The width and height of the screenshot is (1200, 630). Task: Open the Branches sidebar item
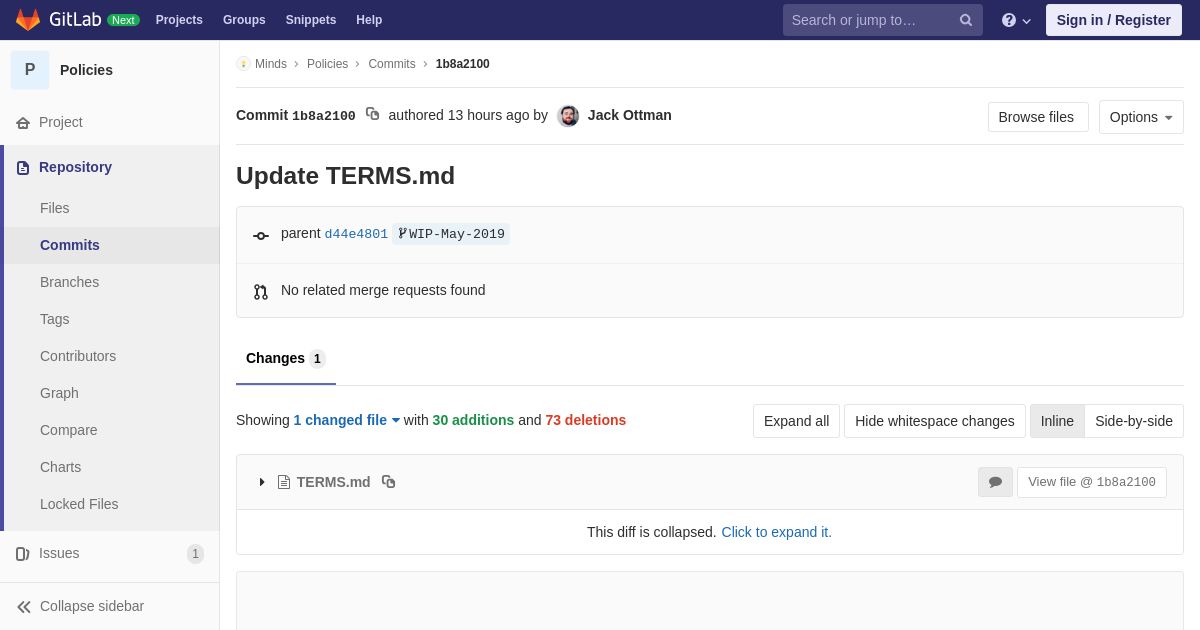69,282
